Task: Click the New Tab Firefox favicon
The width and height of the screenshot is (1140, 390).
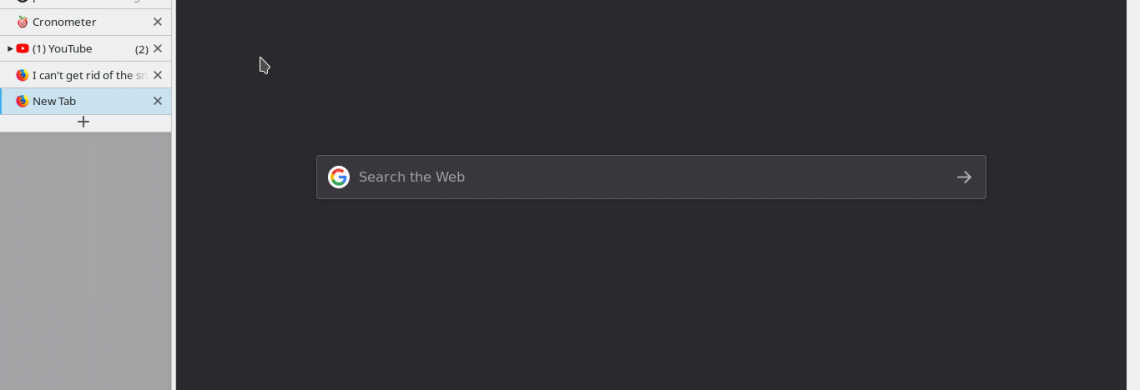Action: (x=22, y=101)
